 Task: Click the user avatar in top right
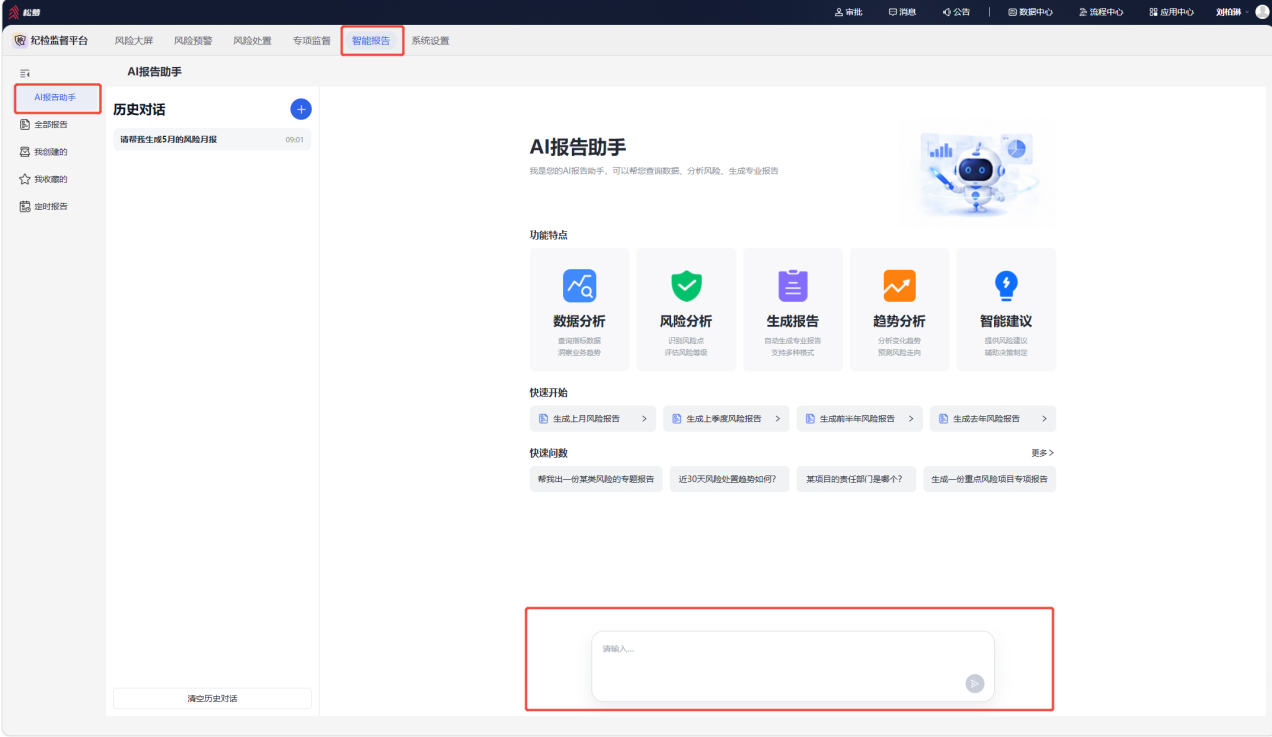[x=1262, y=12]
